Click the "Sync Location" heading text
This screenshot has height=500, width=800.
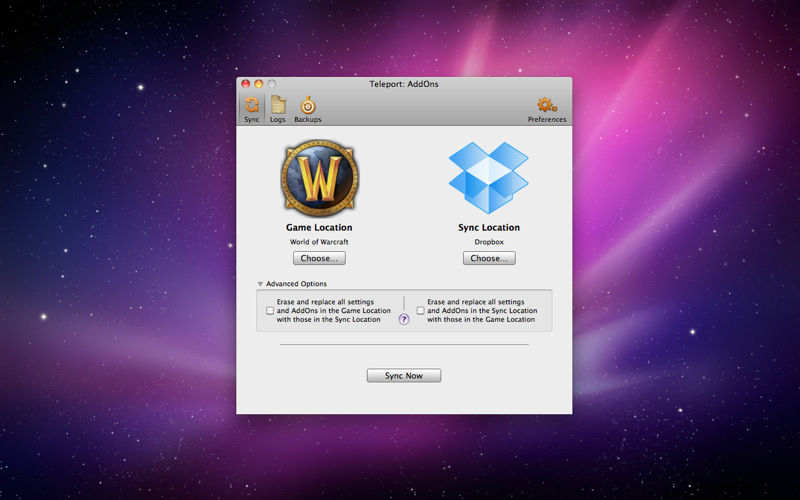[489, 228]
